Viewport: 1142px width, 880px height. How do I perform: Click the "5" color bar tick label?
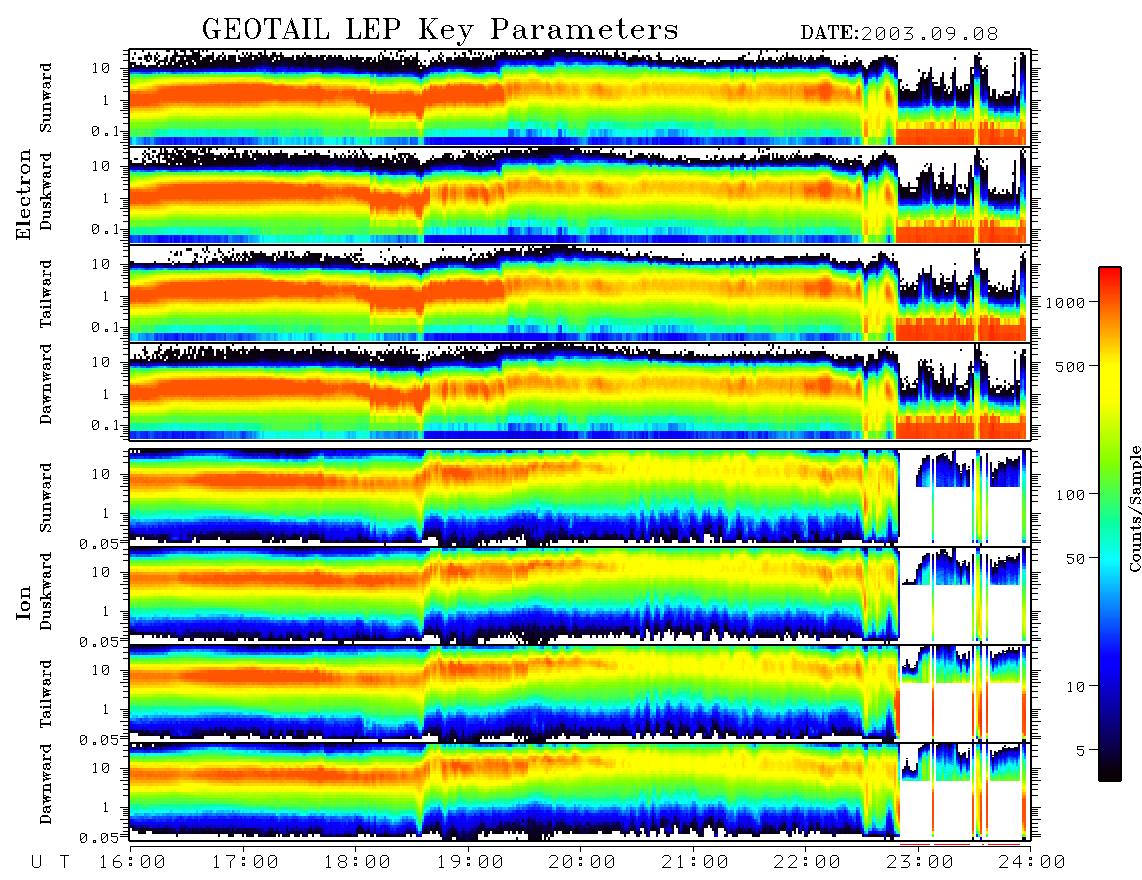click(x=1081, y=750)
